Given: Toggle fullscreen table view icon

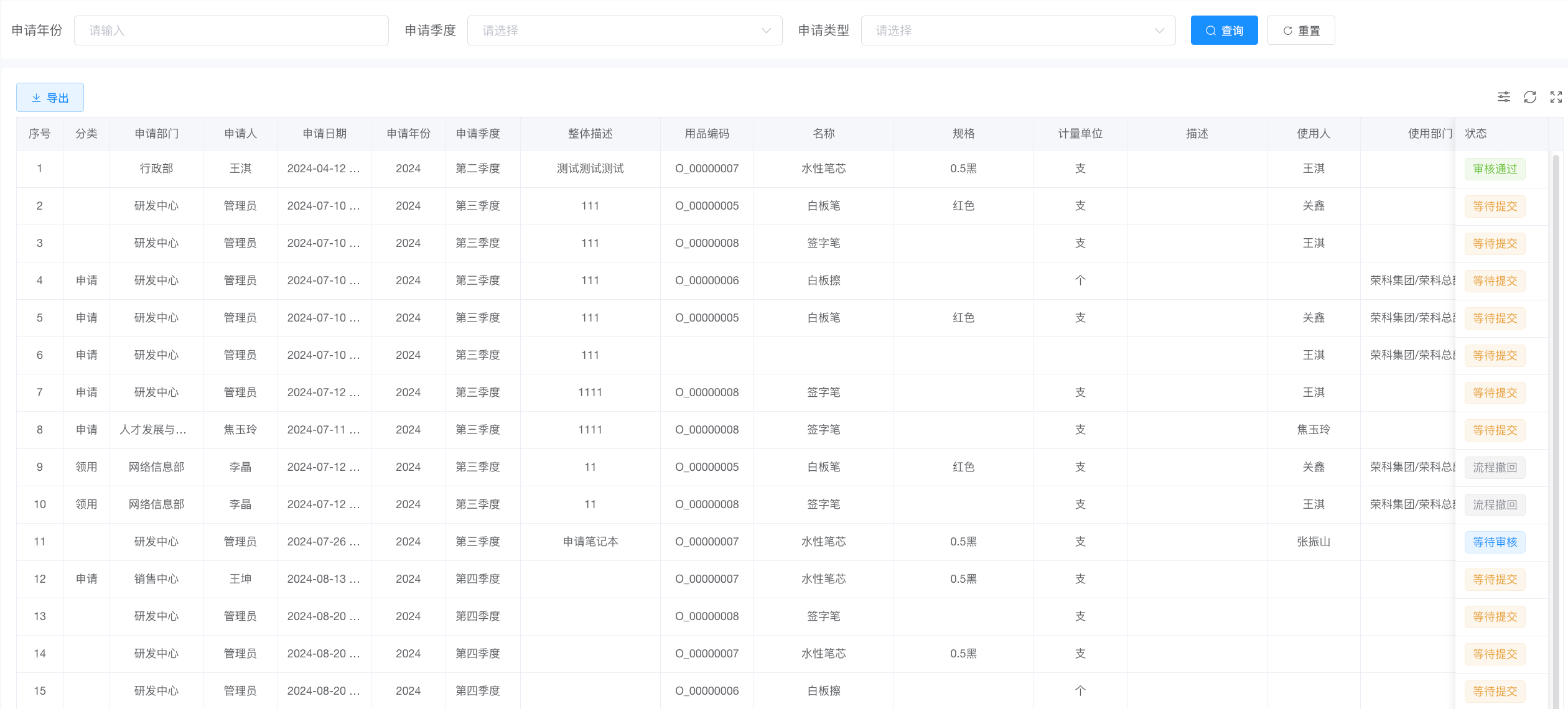Looking at the screenshot, I should (x=1556, y=97).
